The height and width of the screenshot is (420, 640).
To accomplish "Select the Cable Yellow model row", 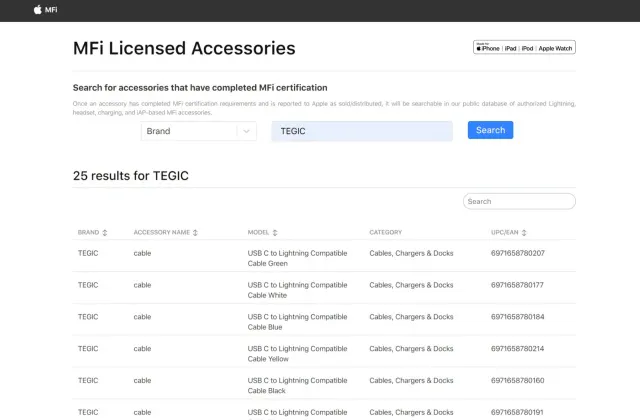I will pyautogui.click(x=297, y=354).
